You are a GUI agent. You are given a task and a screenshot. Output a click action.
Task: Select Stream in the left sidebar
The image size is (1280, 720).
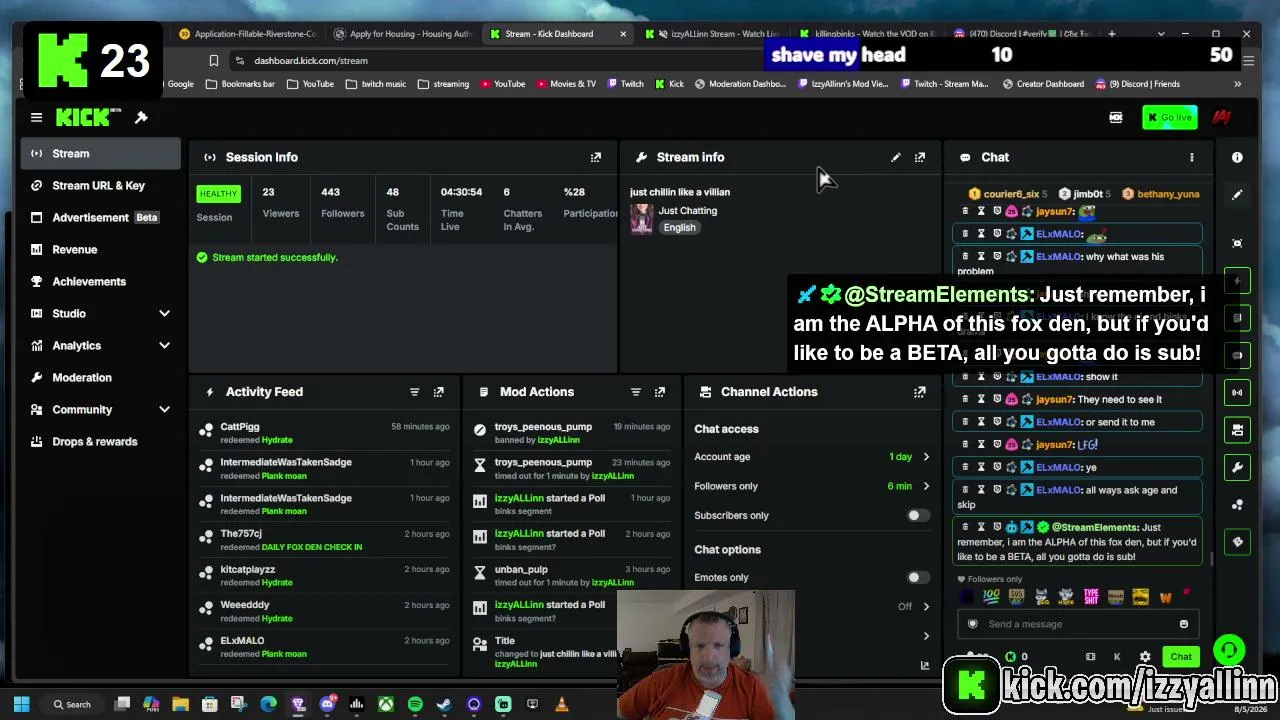pos(100,153)
